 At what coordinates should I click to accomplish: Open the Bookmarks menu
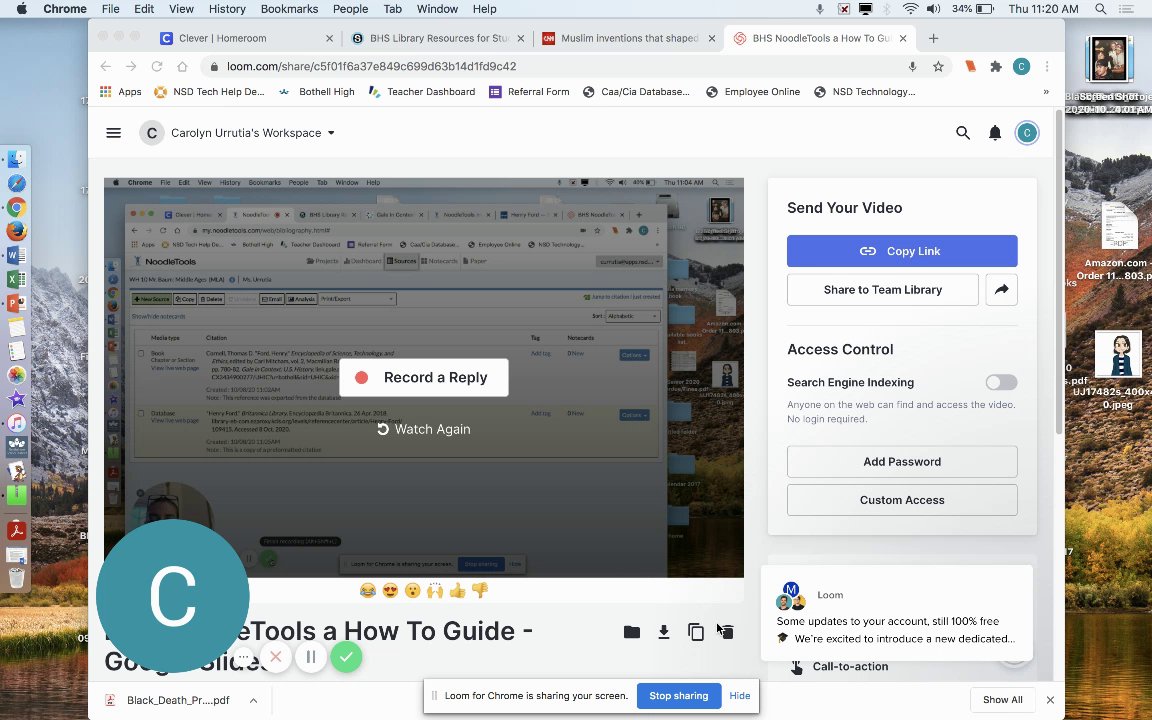tap(289, 9)
